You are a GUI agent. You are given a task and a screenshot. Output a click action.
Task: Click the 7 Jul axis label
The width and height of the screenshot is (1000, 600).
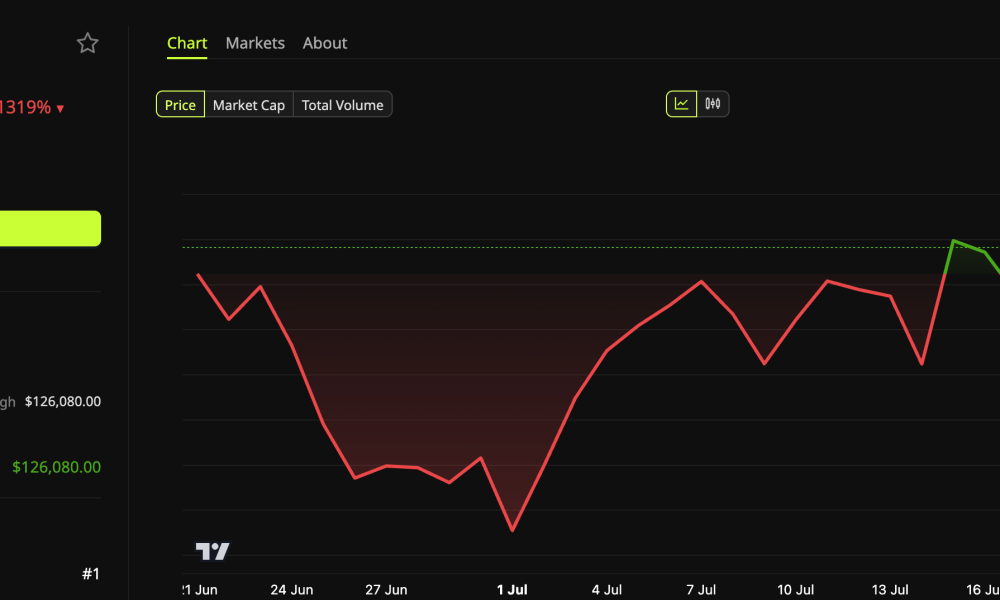(x=701, y=590)
